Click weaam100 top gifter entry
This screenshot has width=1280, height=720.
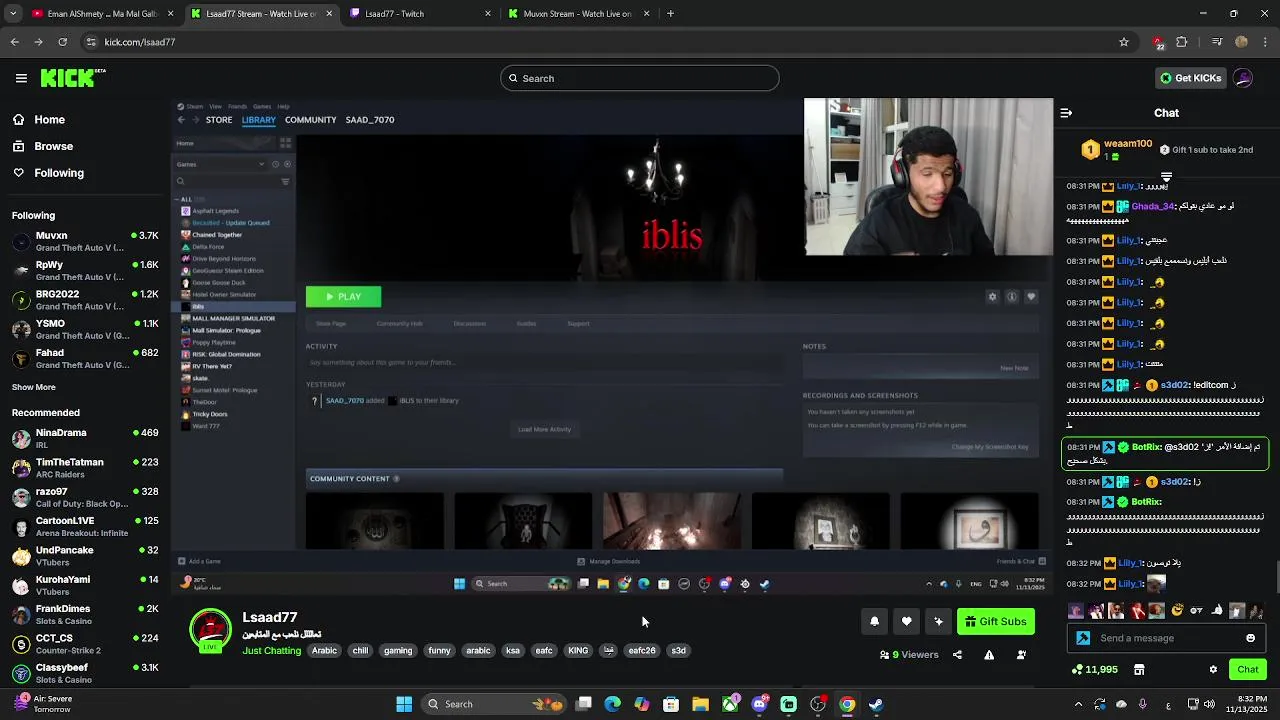pyautogui.click(x=1118, y=150)
